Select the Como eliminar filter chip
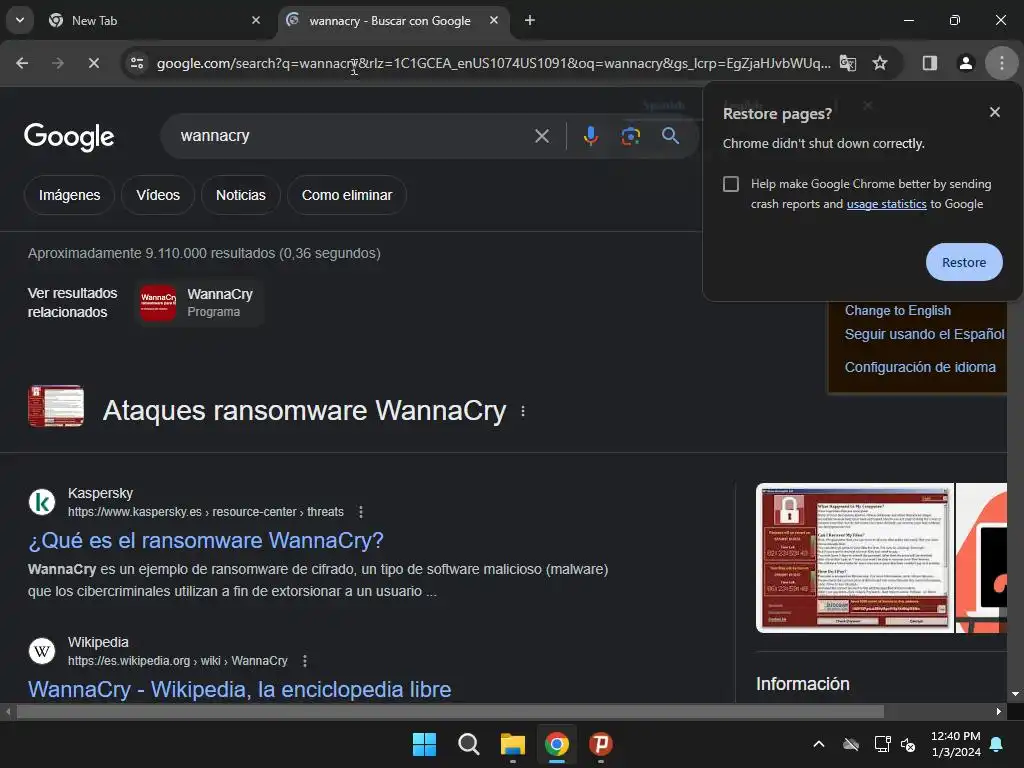The height and width of the screenshot is (768, 1024). click(347, 195)
